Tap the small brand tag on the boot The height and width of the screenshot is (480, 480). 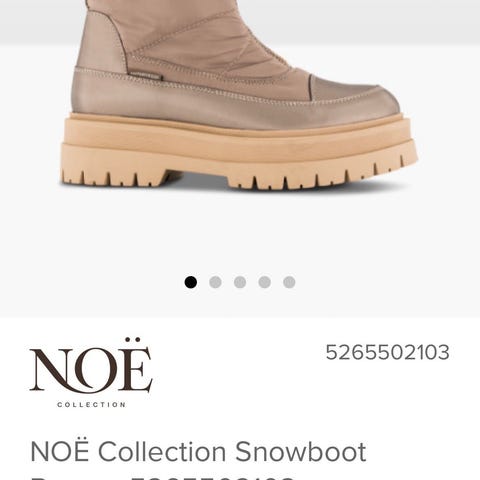tap(145, 76)
